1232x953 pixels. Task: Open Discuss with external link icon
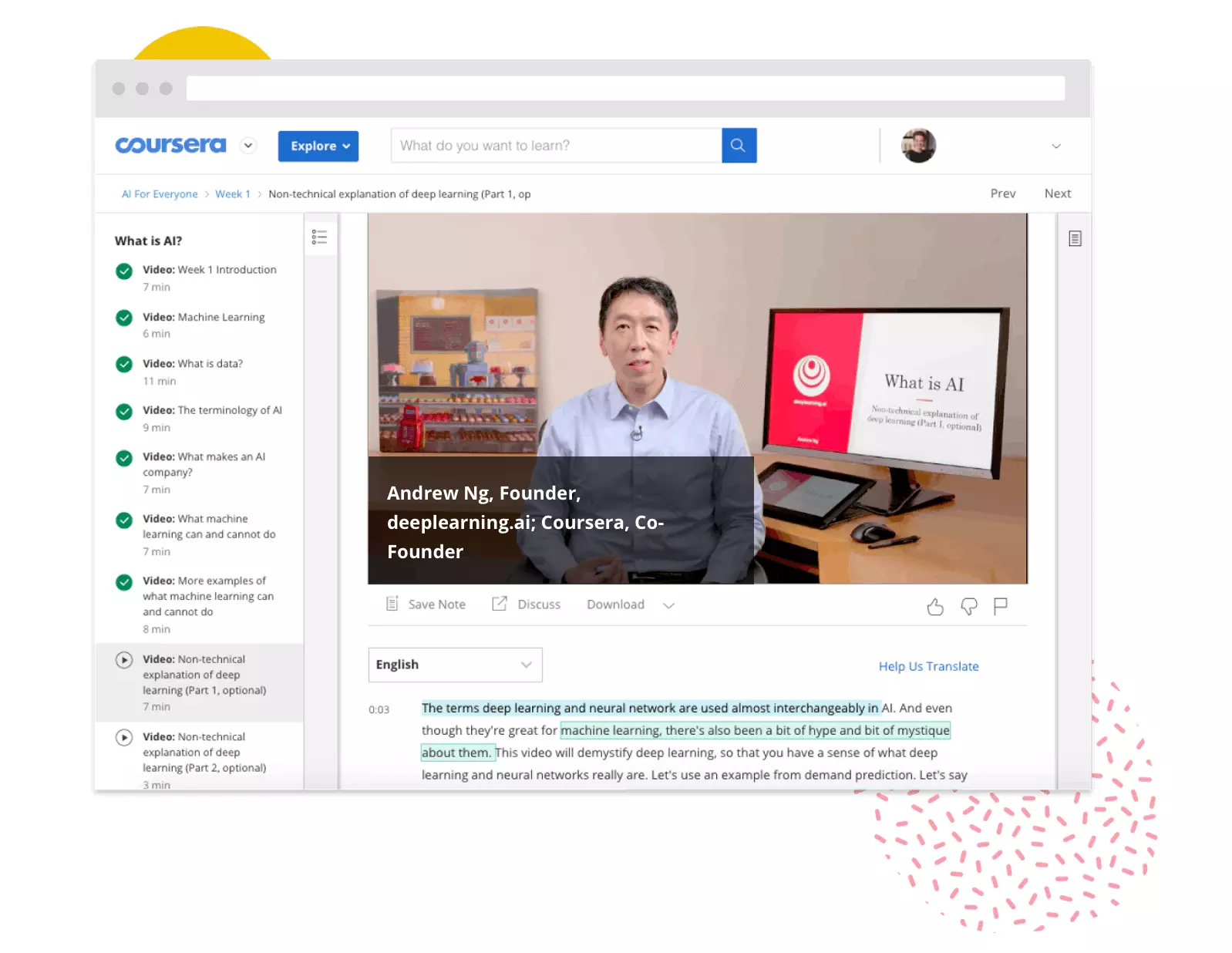tap(500, 604)
